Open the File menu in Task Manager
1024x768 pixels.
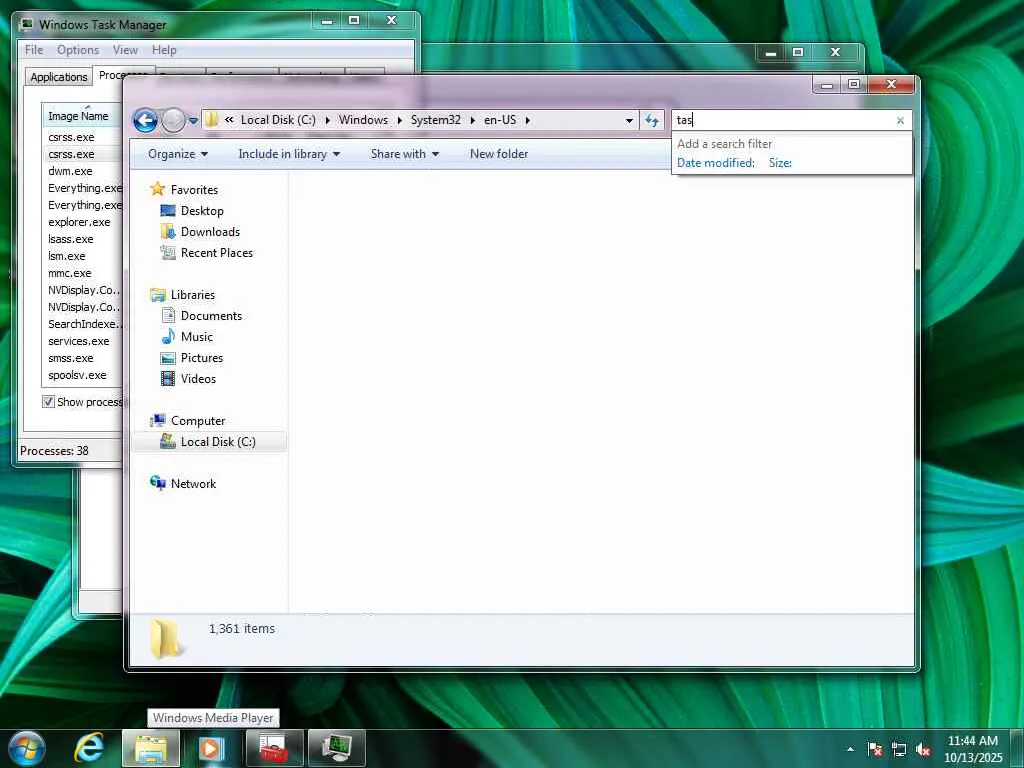pyautogui.click(x=34, y=50)
